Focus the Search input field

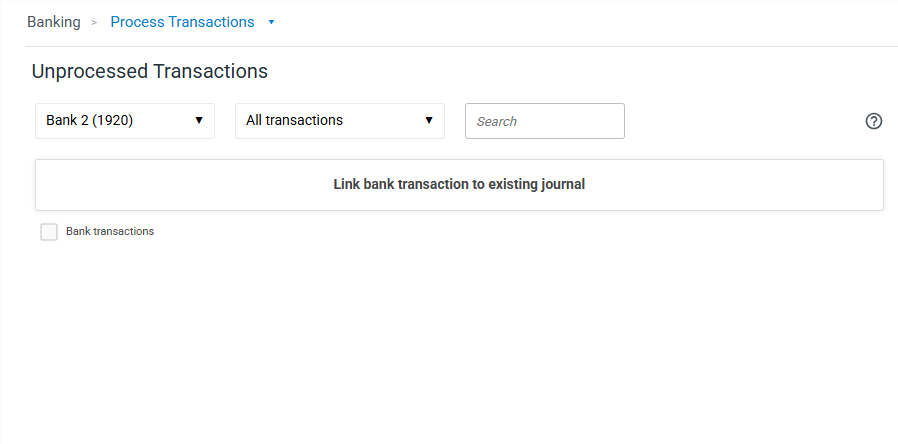point(545,121)
